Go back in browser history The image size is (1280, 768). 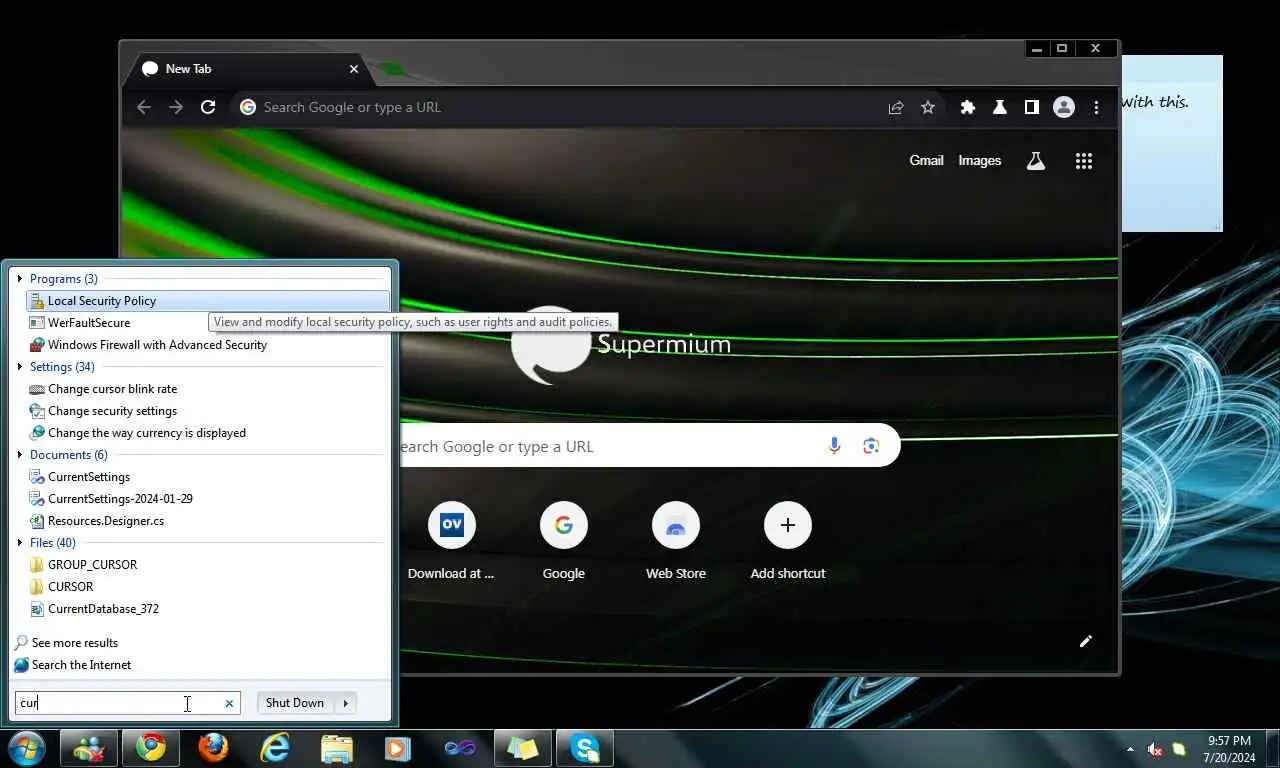coord(144,107)
